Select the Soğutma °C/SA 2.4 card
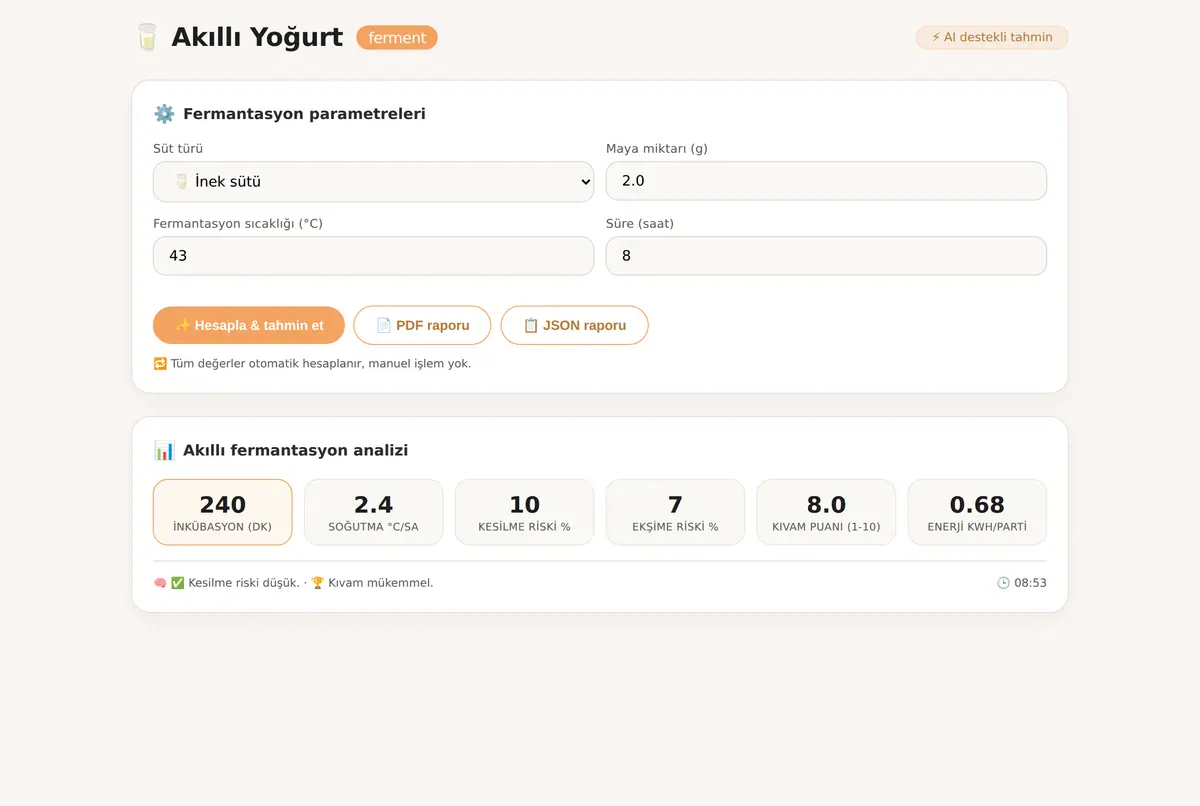1200x806 pixels. click(374, 513)
